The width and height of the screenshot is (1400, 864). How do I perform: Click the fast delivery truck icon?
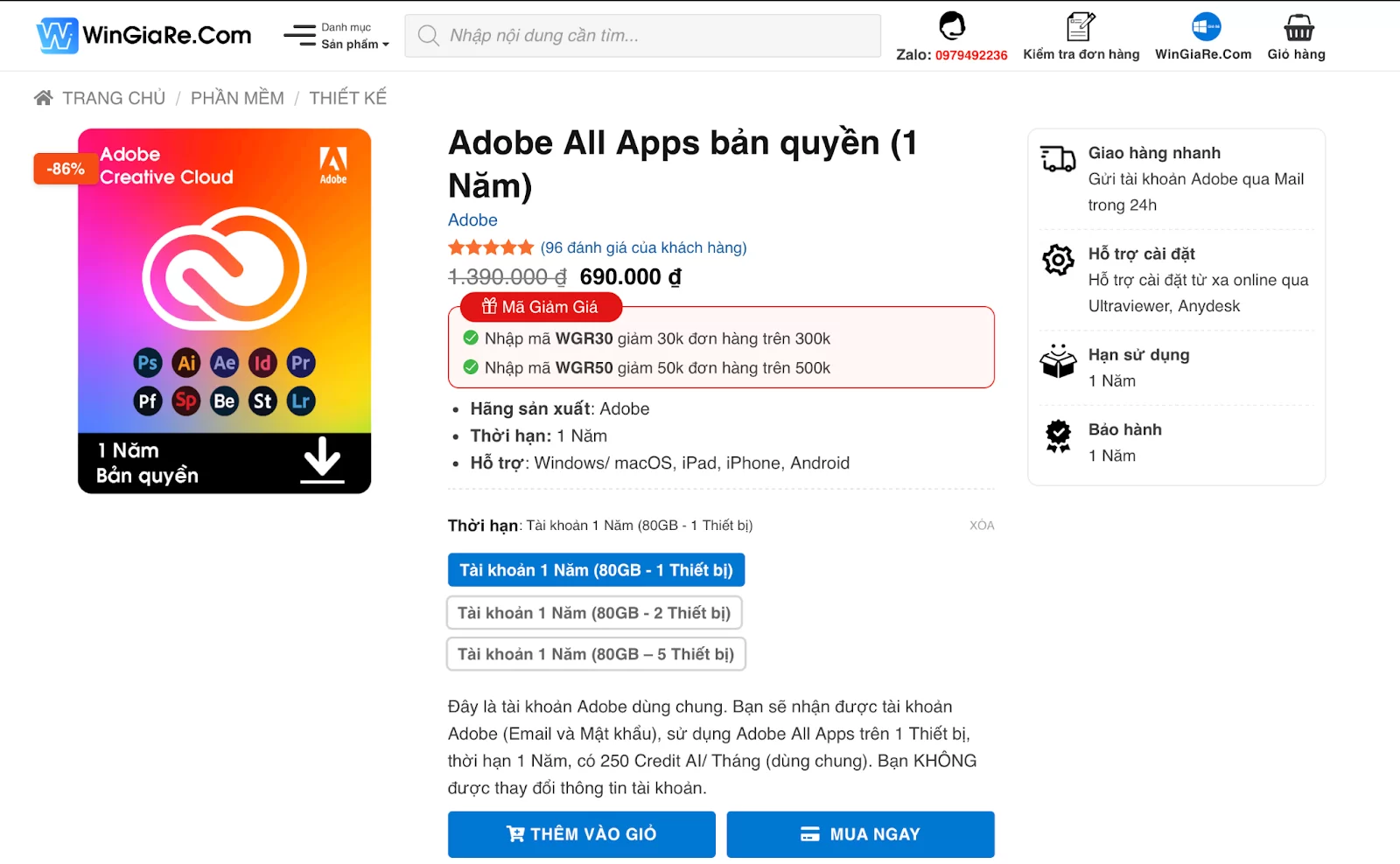1058,158
